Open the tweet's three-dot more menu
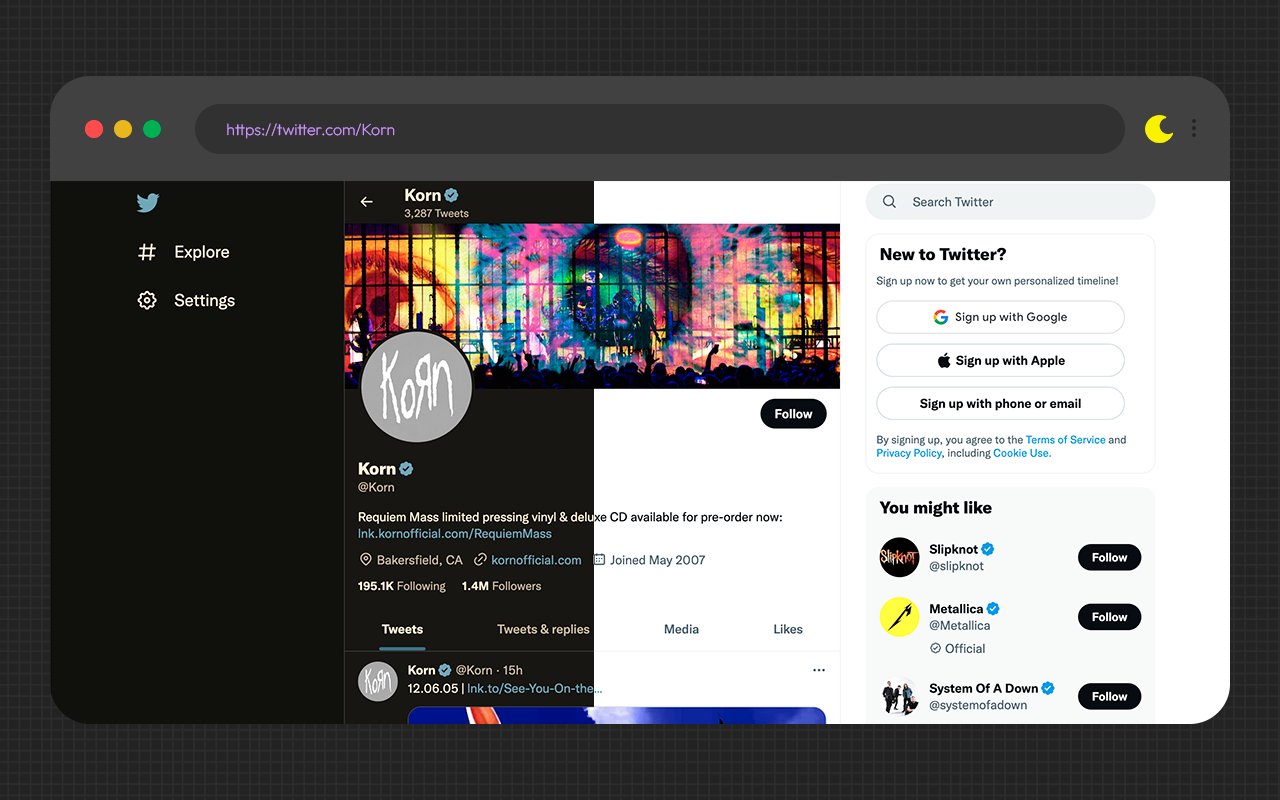This screenshot has width=1280, height=800. (x=819, y=670)
